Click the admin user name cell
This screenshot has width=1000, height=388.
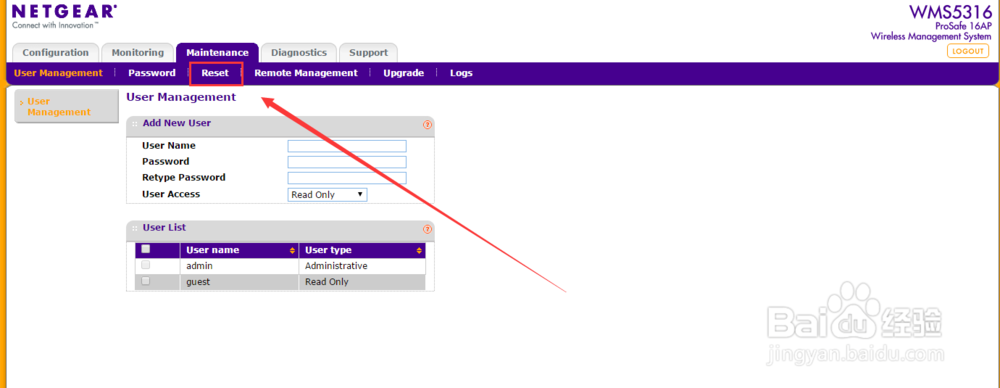(x=239, y=265)
